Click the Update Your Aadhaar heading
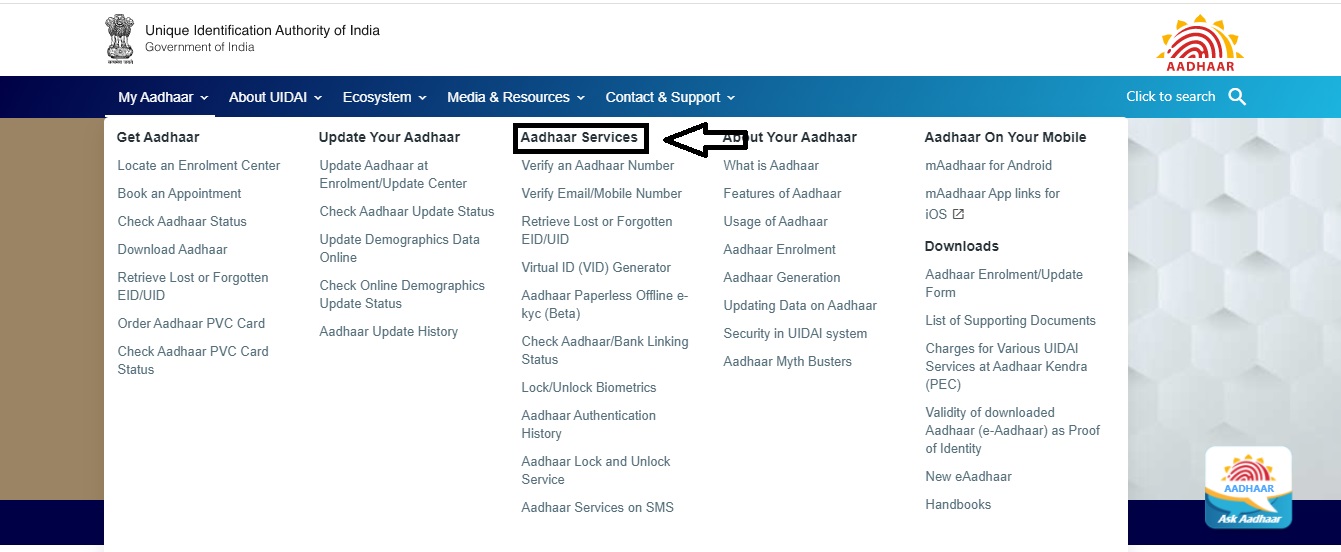 [389, 137]
